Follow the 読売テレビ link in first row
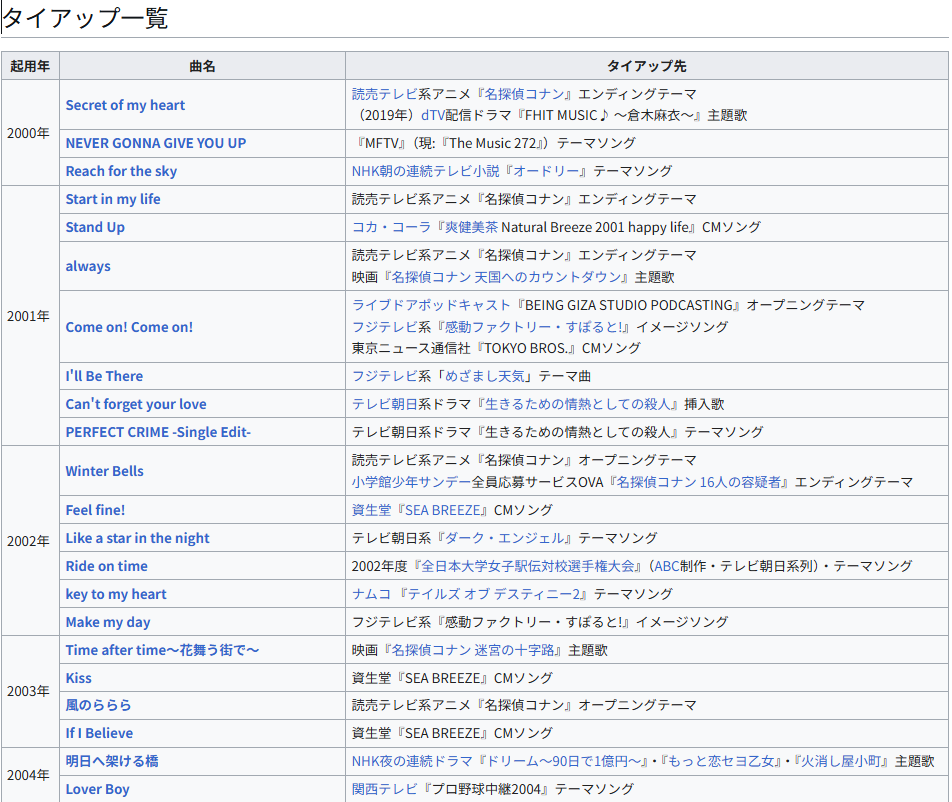The width and height of the screenshot is (952, 802). [x=384, y=94]
